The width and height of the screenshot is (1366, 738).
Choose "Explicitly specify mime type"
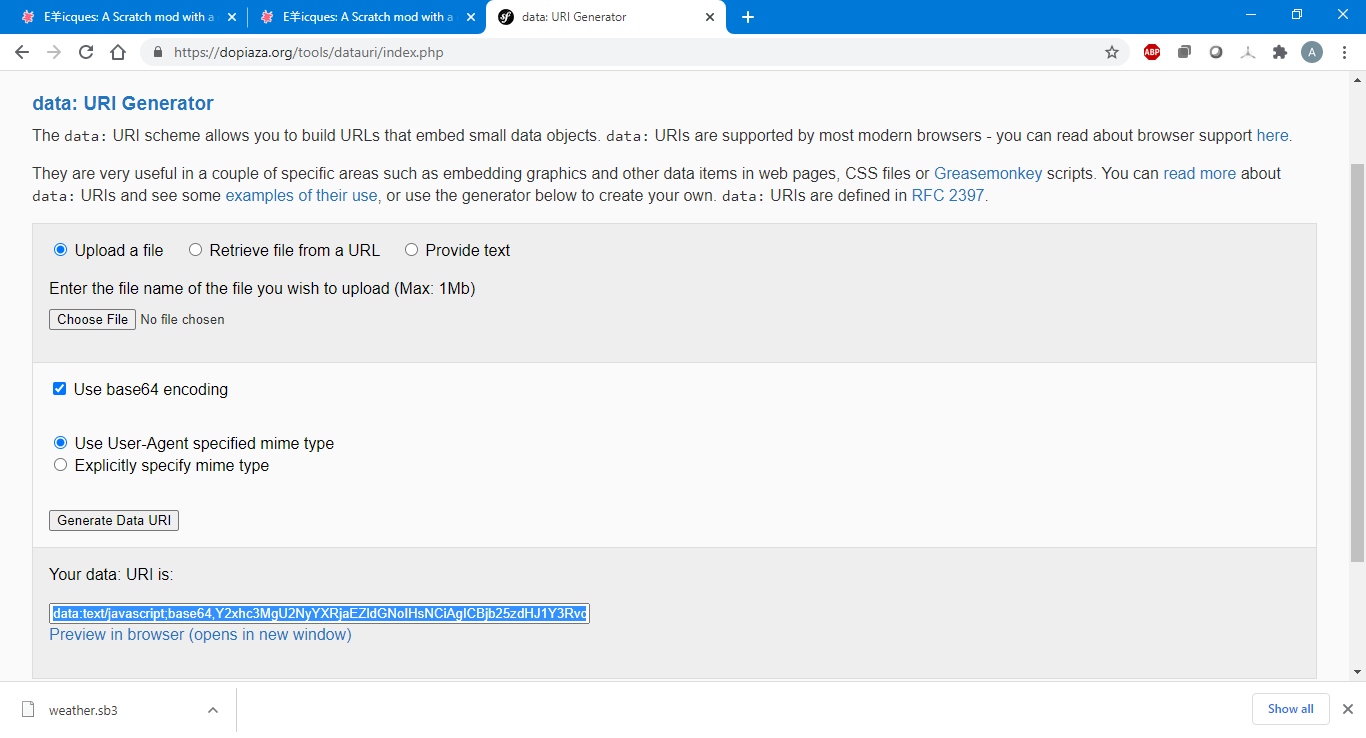point(61,465)
